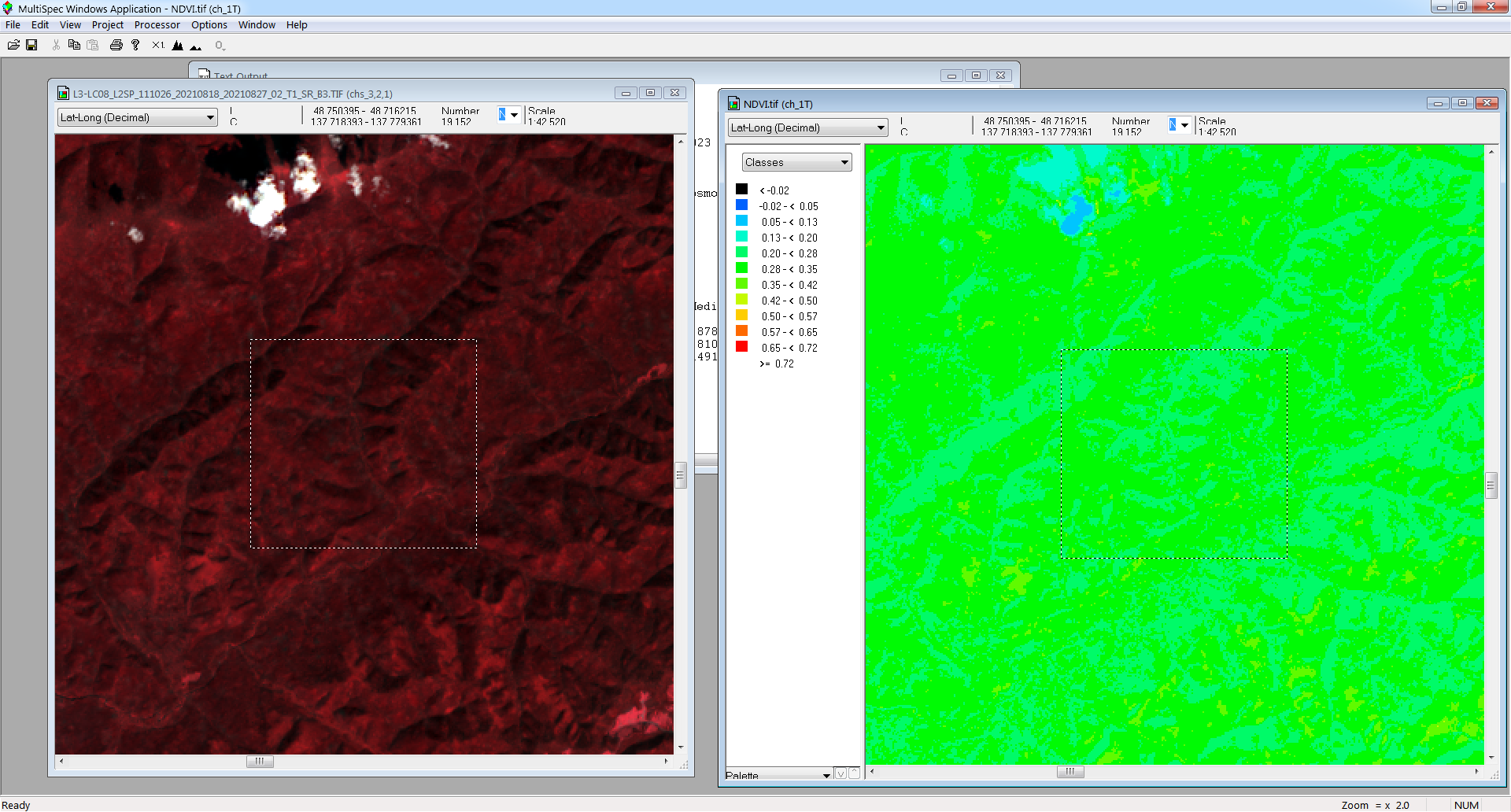Image resolution: width=1511 pixels, height=812 pixels.
Task: Open the Processor menu
Action: tap(157, 24)
